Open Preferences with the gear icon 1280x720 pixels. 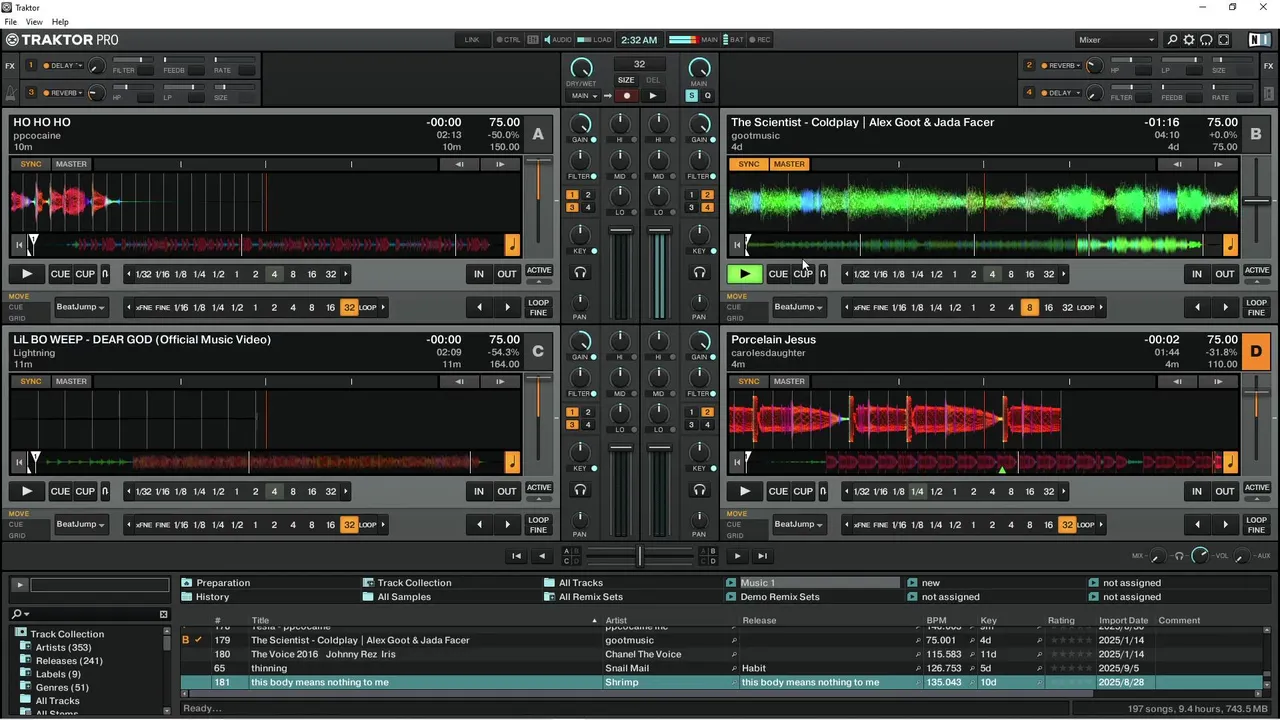(x=1189, y=40)
